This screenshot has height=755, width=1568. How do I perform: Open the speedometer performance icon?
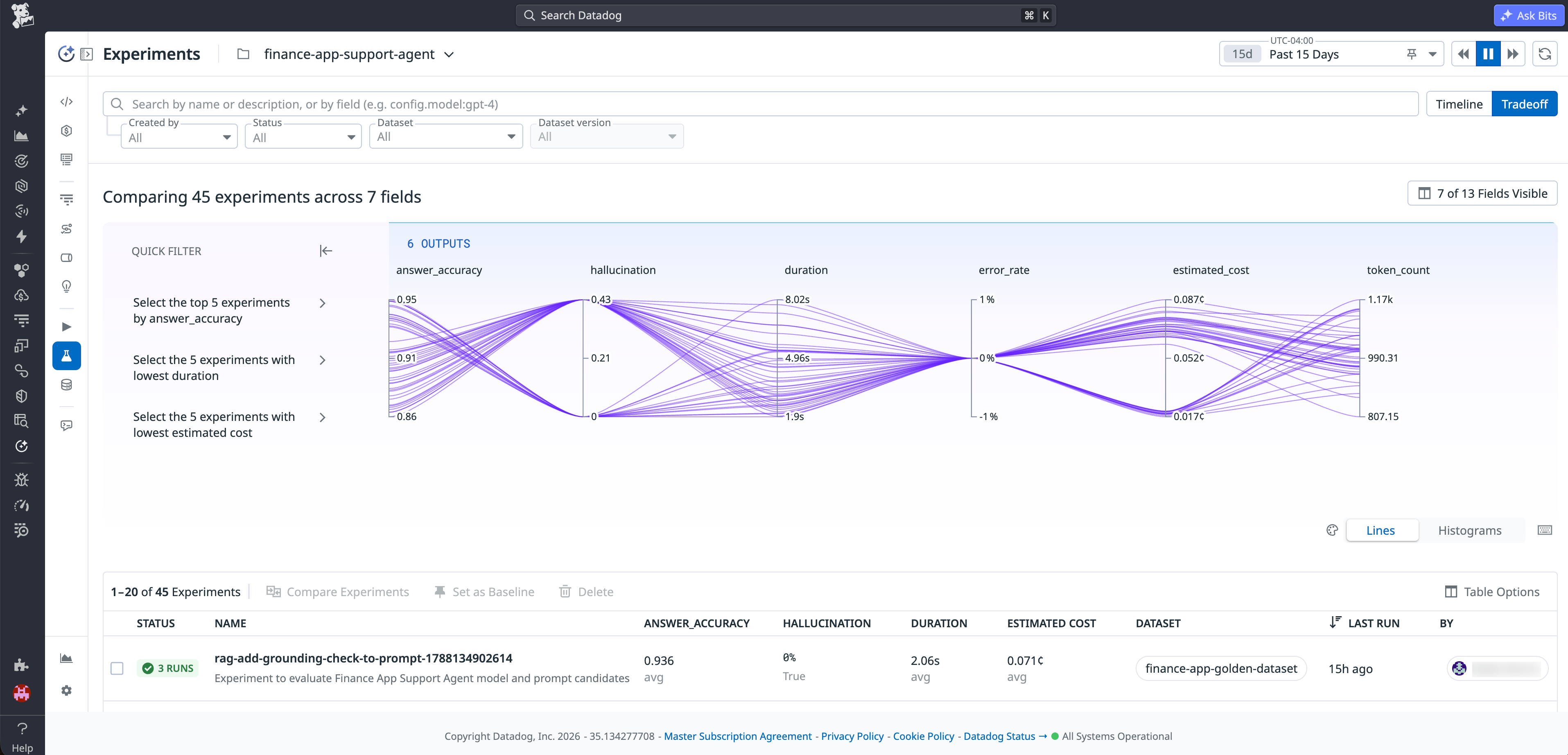(x=22, y=505)
